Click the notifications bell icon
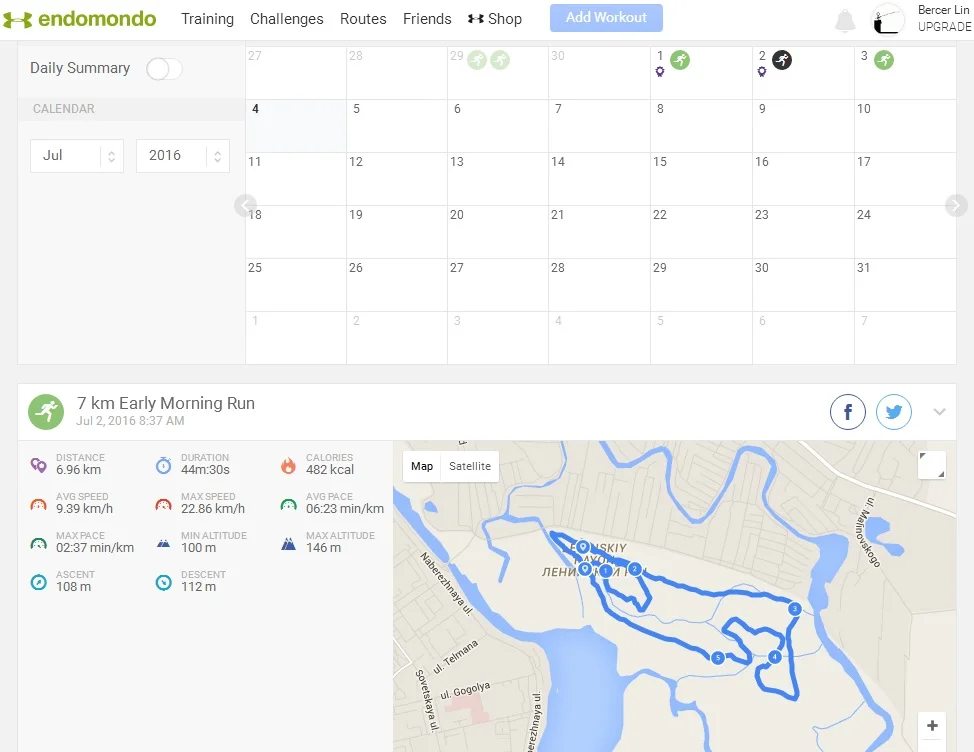Screen dimensions: 974x752 coord(845,20)
